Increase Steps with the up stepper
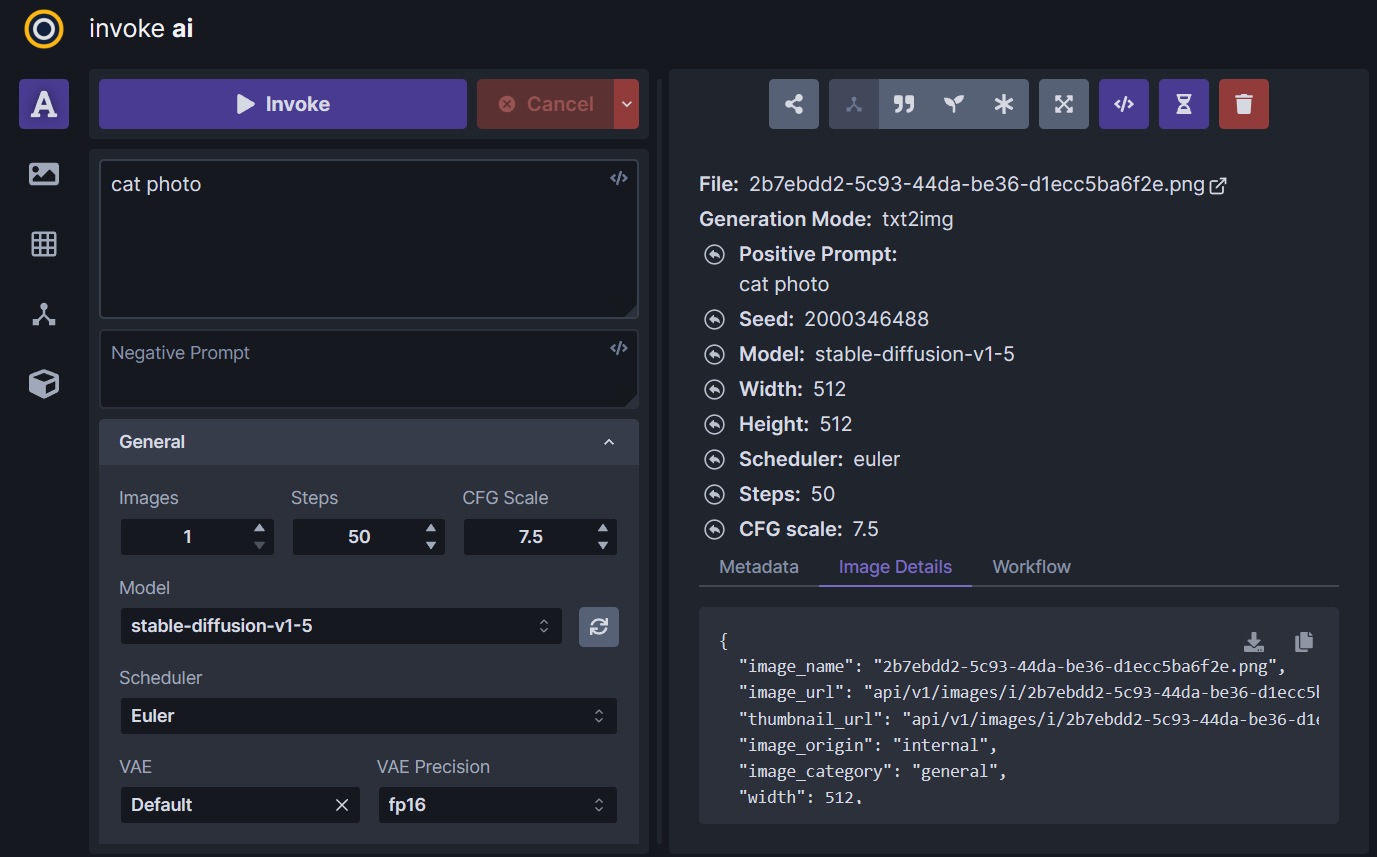The image size is (1377, 857). [x=430, y=529]
